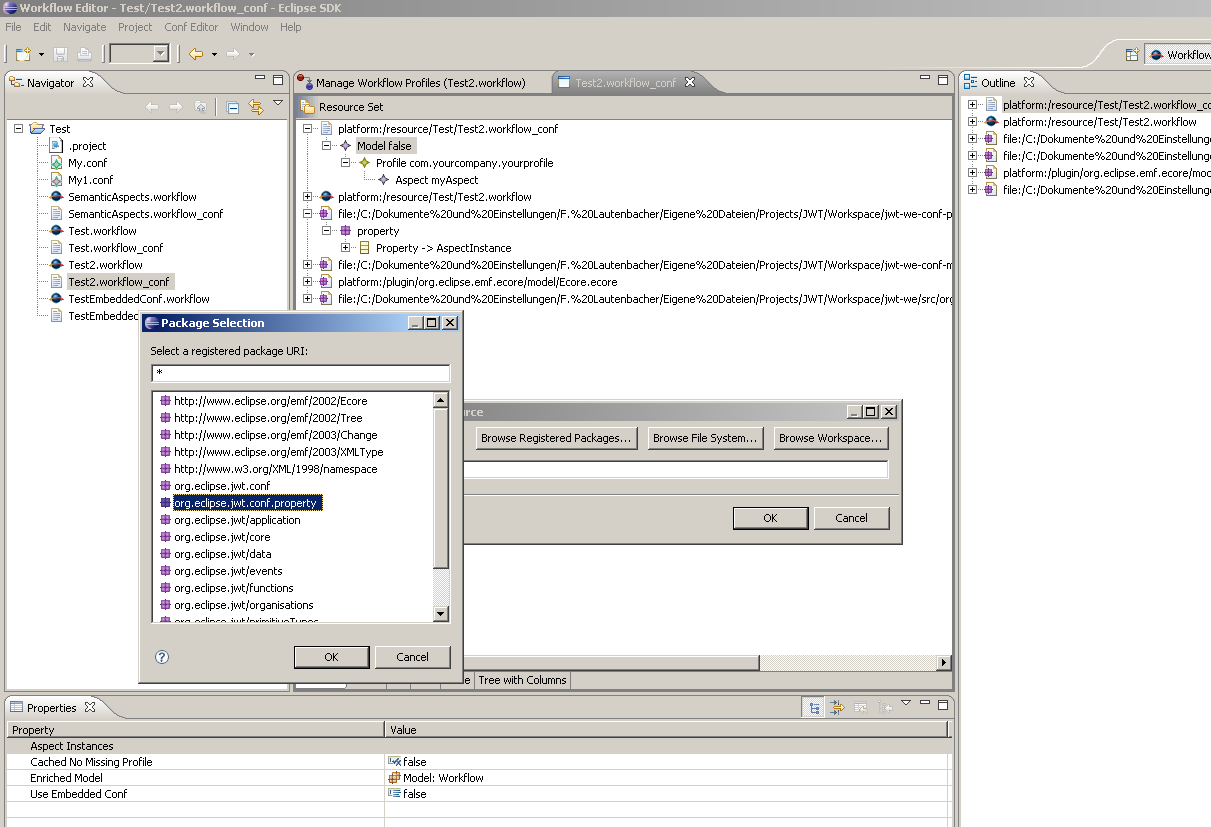Click Navigator's Back navigation arrow
The width and height of the screenshot is (1211, 827).
152,107
